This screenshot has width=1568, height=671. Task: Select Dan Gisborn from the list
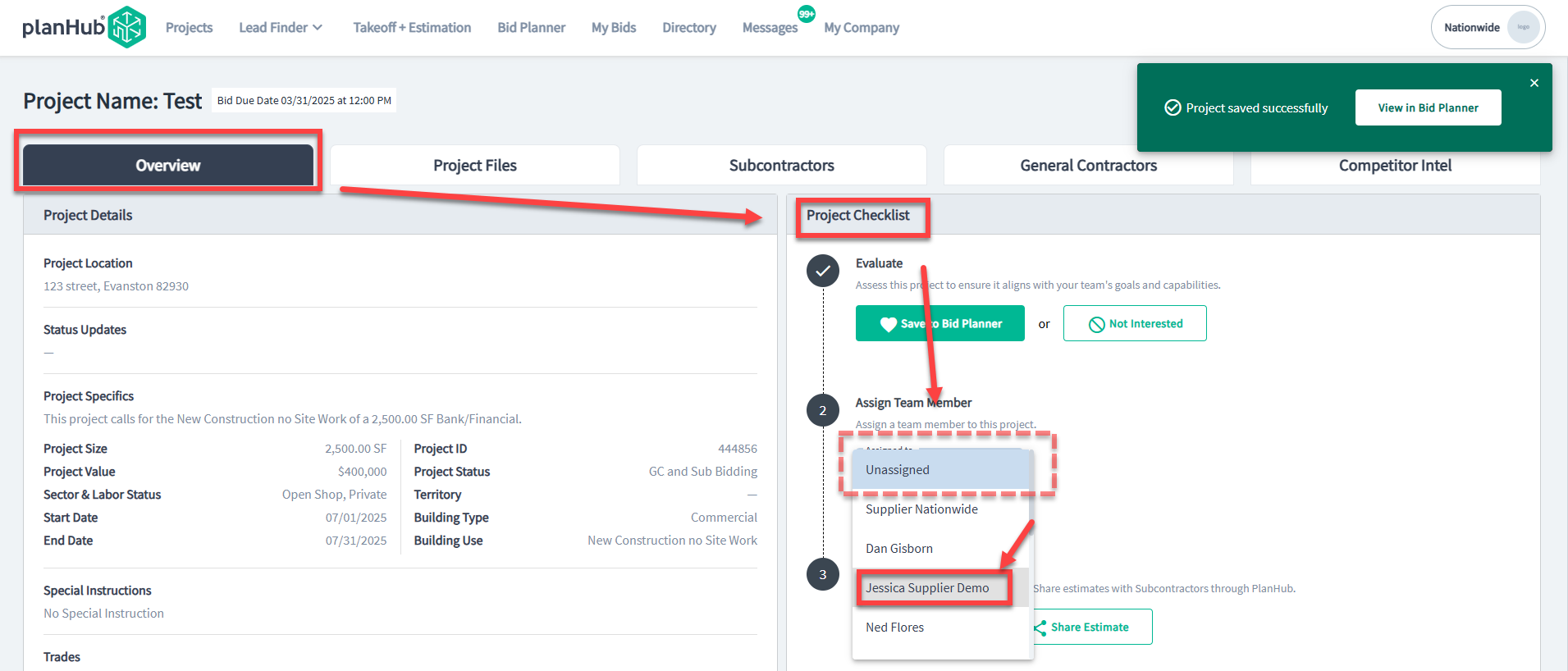[941, 548]
